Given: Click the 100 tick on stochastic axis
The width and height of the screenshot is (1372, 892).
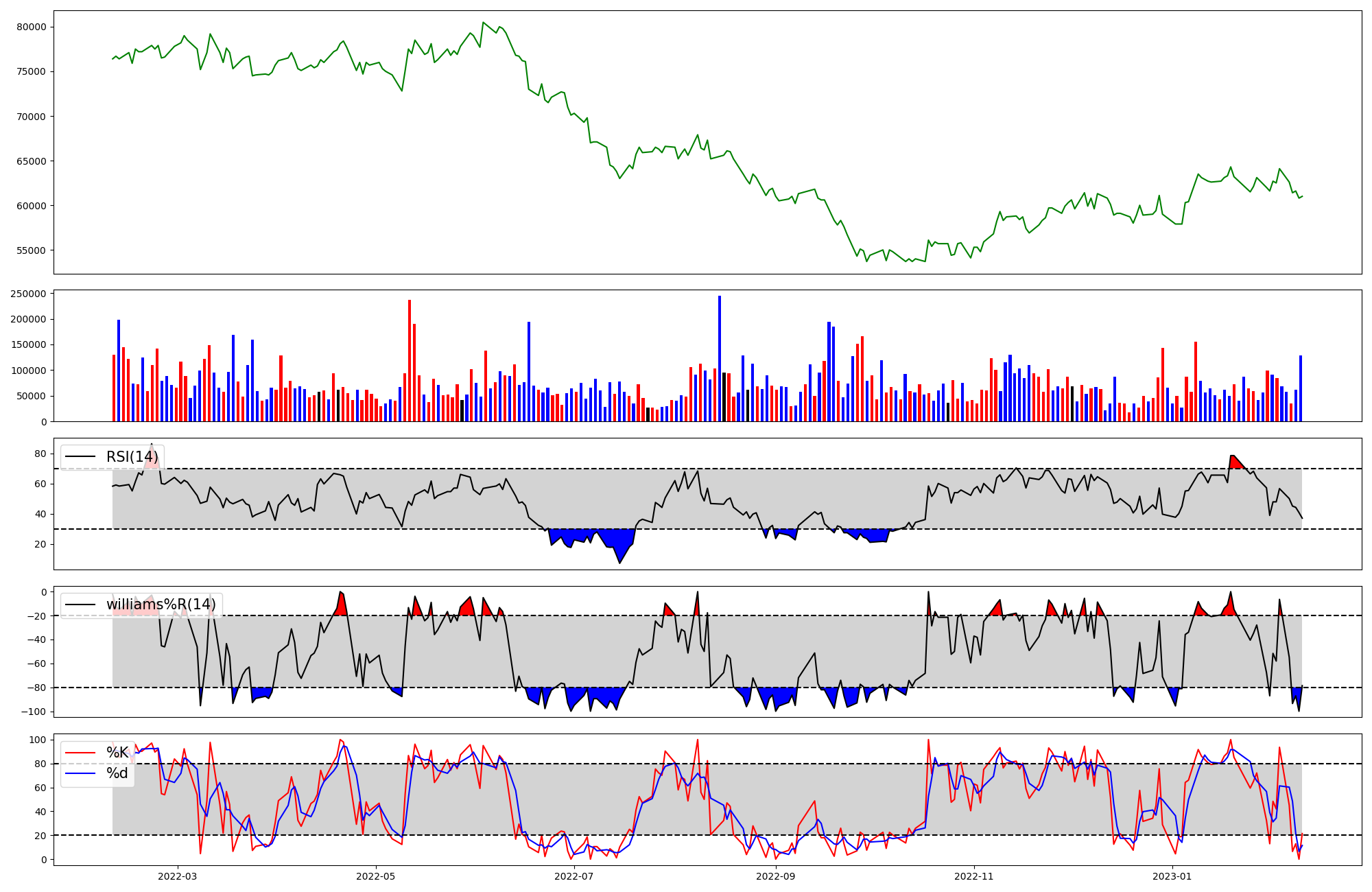Looking at the screenshot, I should click(x=38, y=740).
